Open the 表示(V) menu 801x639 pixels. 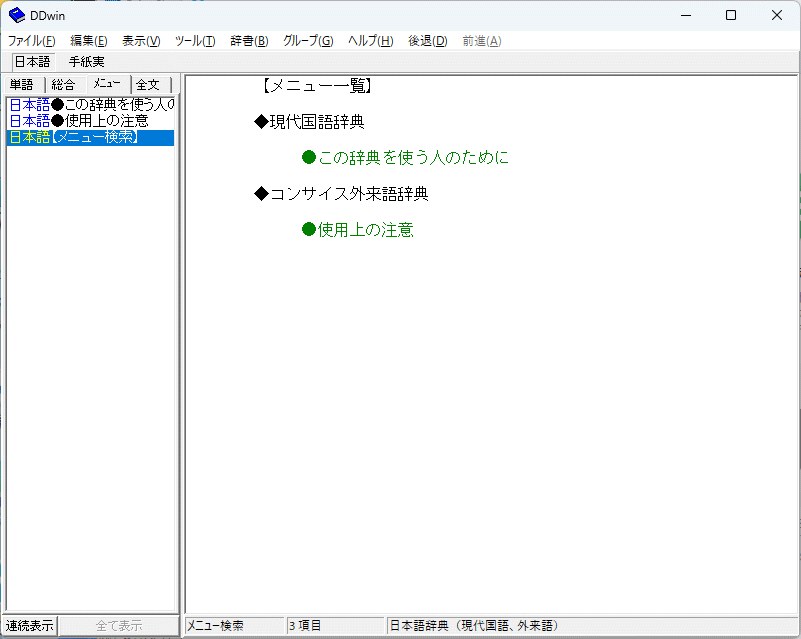142,41
